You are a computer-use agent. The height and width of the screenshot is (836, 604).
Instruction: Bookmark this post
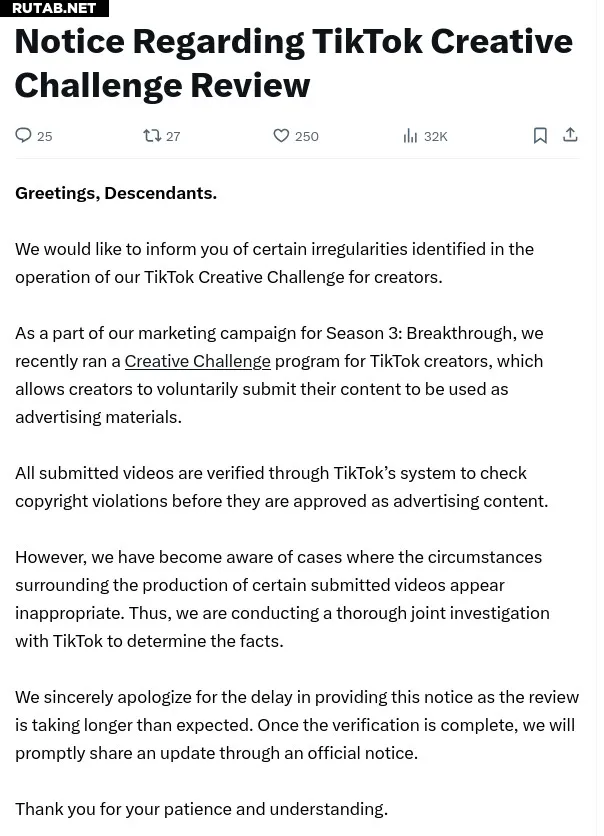540,135
